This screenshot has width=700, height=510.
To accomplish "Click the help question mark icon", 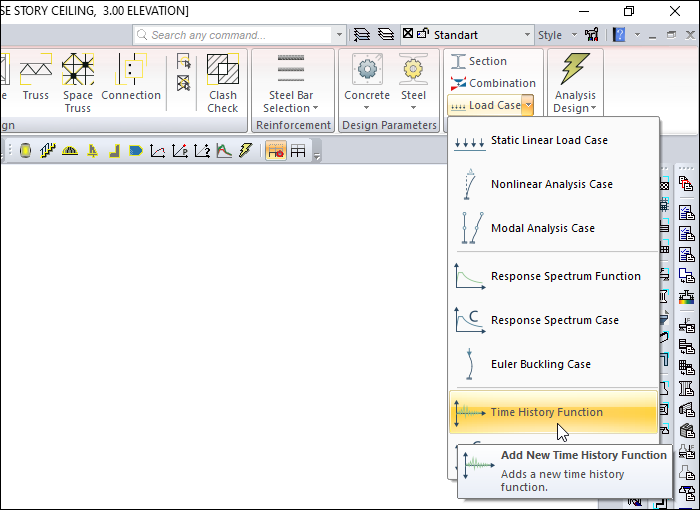I will (619, 35).
